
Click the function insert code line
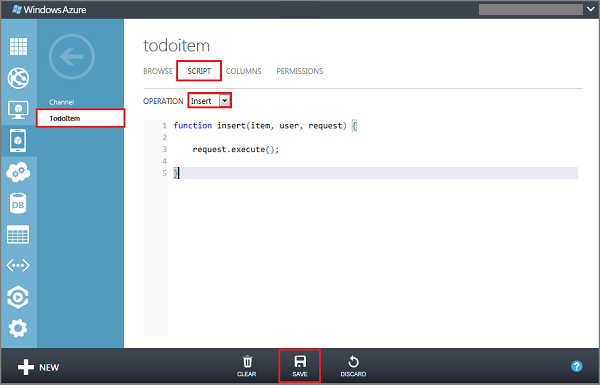pyautogui.click(x=265, y=126)
